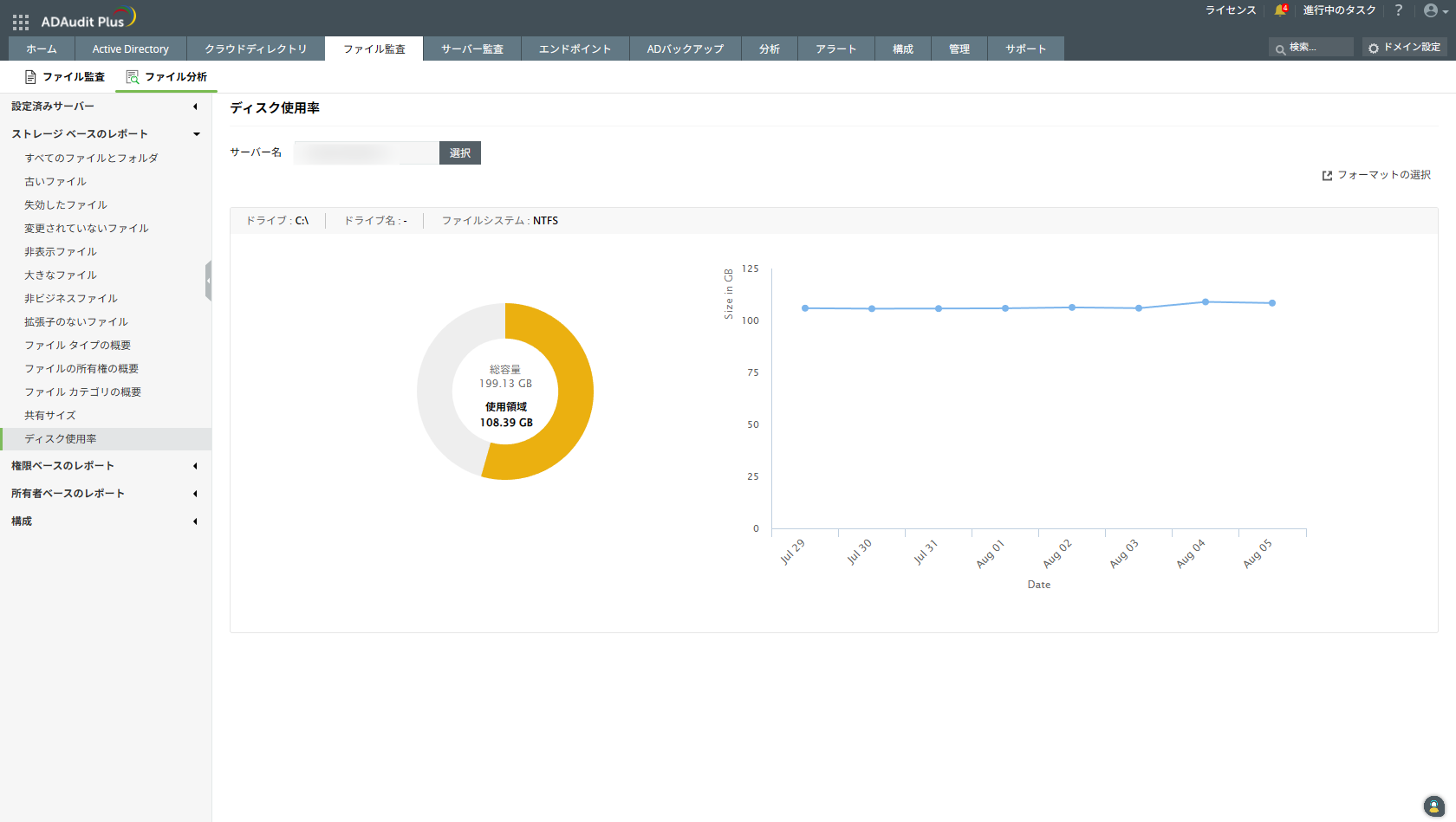Open 失効したファイル report
Image resolution: width=1456 pixels, height=822 pixels.
[66, 205]
